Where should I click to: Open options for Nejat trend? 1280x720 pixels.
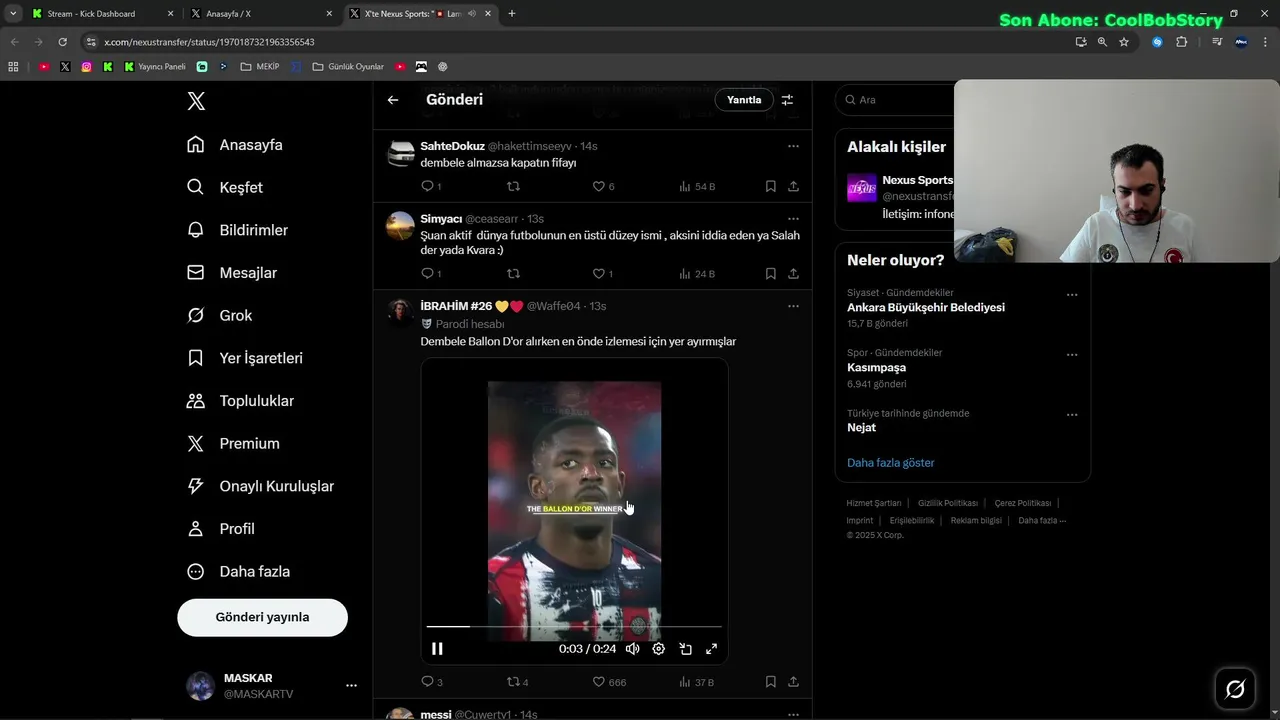[x=1072, y=415]
